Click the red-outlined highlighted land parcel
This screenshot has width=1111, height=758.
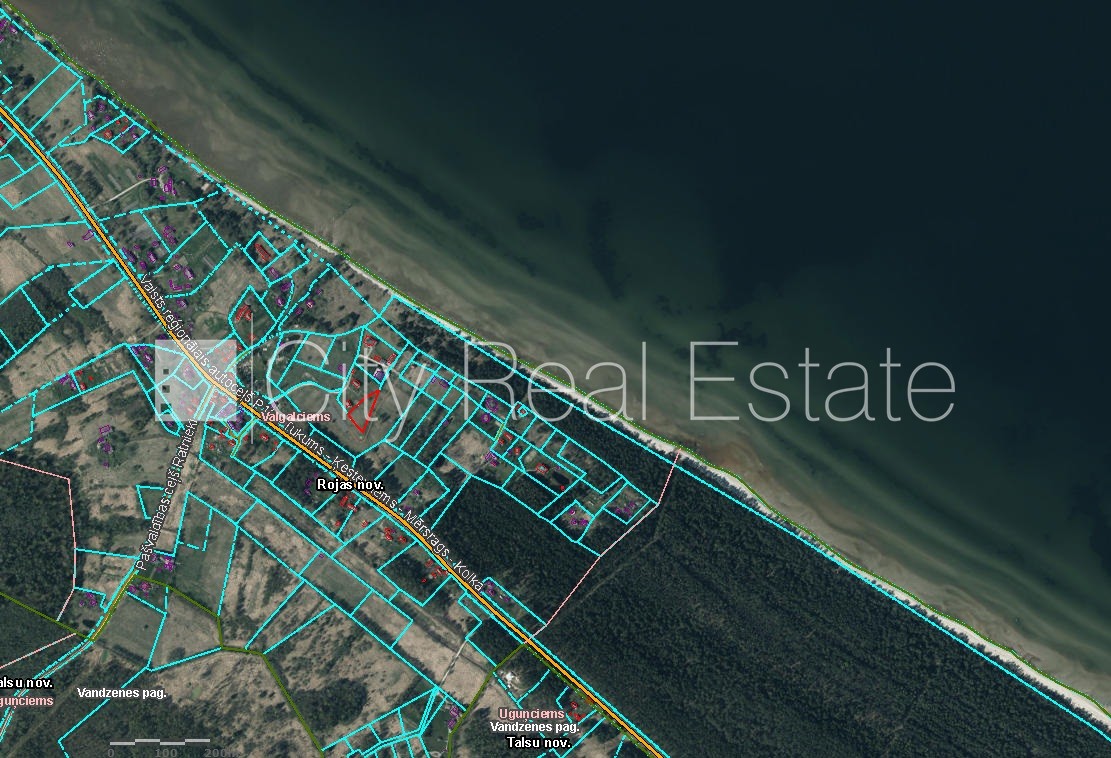[363, 412]
